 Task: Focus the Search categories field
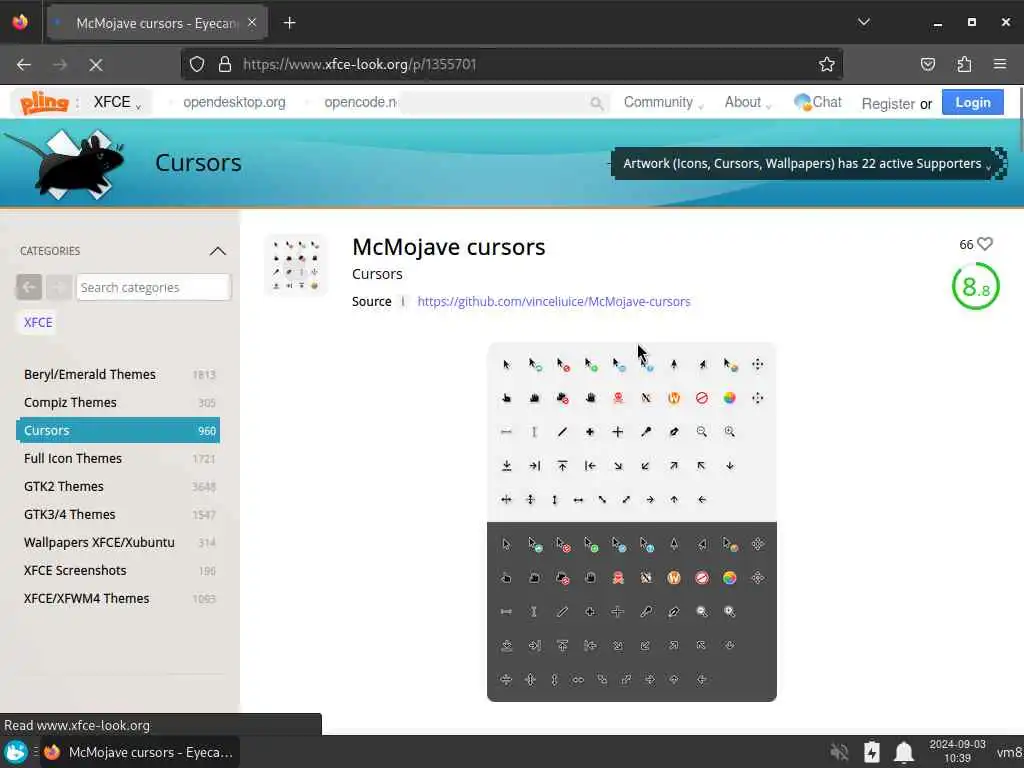153,287
